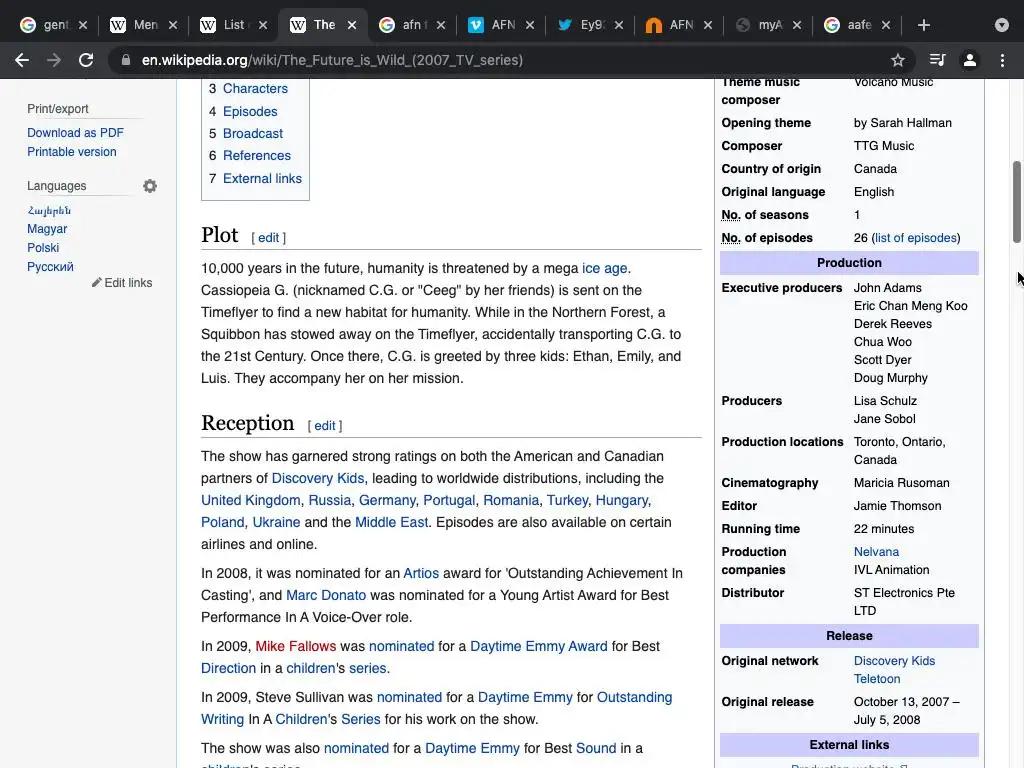Screen dimensions: 1024x768
Task: Open the United Kingdom link
Action: tap(251, 500)
